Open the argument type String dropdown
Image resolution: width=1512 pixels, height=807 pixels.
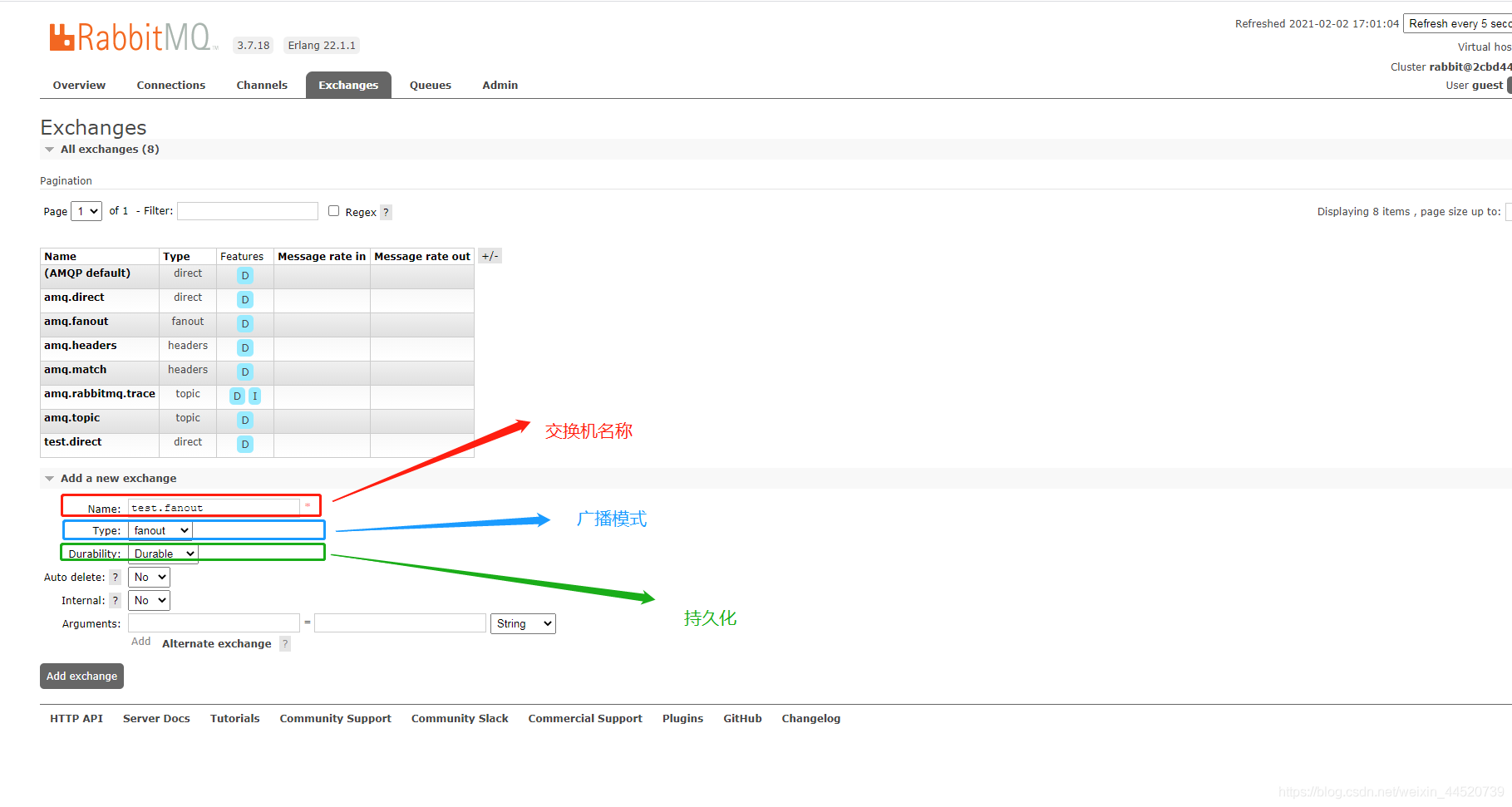click(524, 623)
